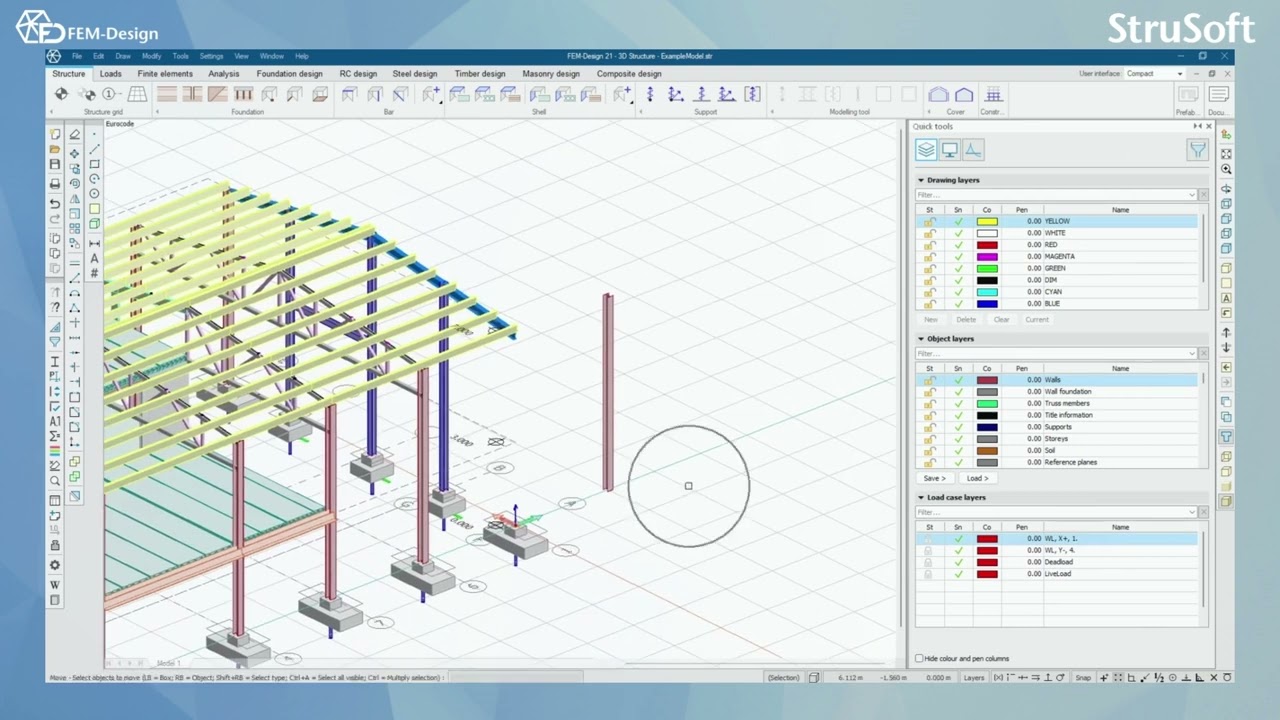Open the Object layers filter dropdown arrow
The image size is (1280, 720).
(1192, 353)
